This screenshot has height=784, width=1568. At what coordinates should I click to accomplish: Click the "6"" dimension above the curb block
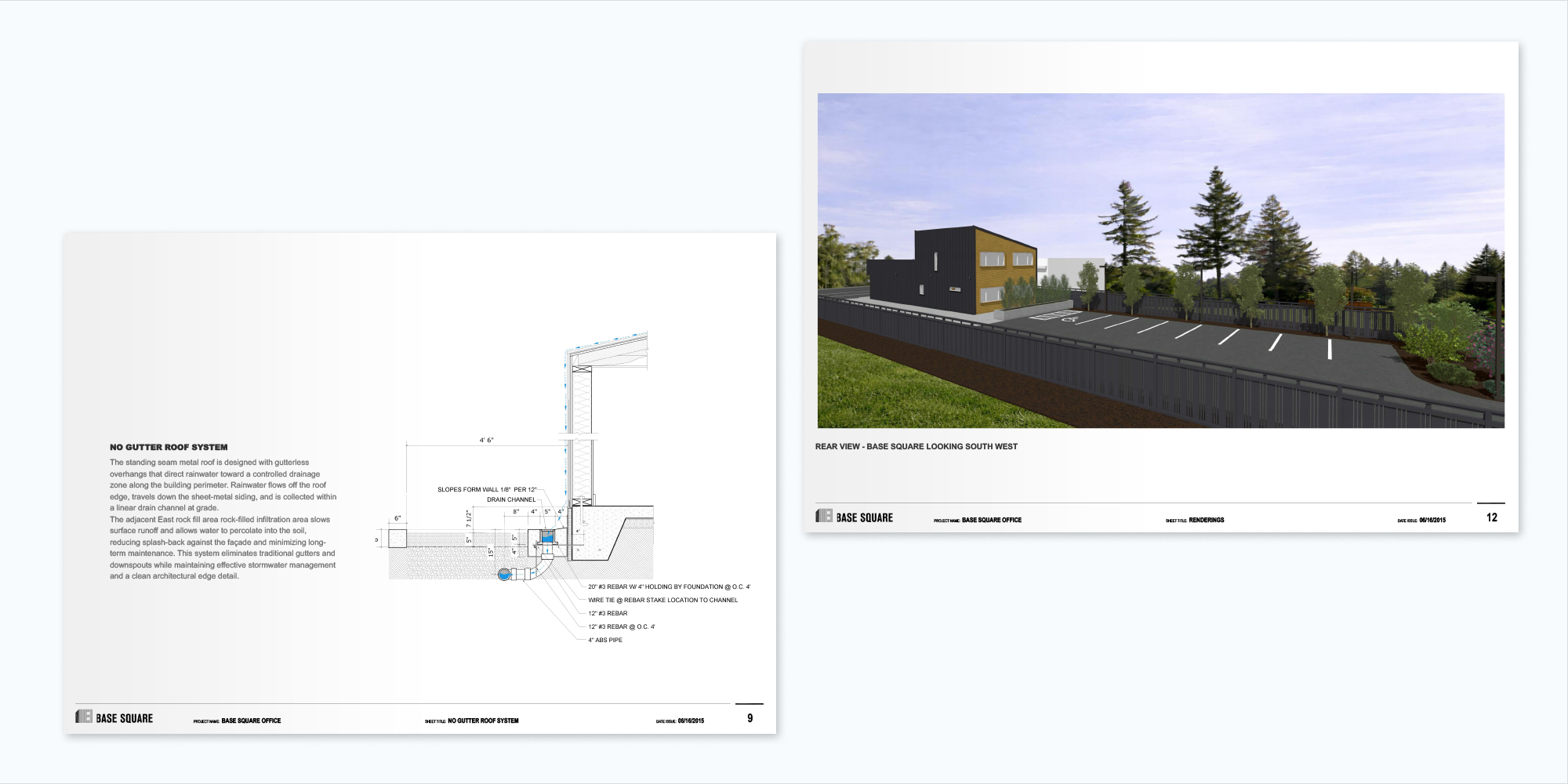pos(397,519)
